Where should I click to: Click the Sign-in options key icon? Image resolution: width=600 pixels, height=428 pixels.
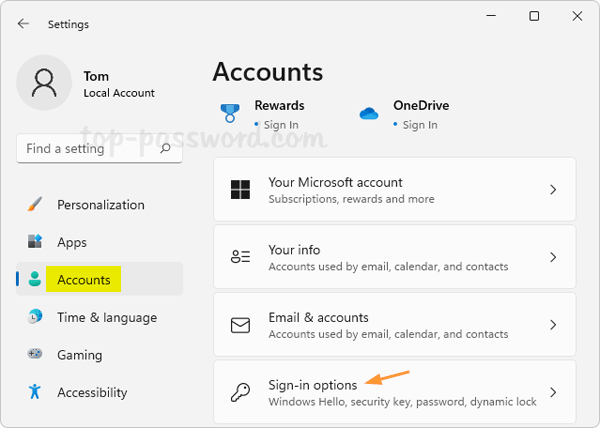coord(241,393)
